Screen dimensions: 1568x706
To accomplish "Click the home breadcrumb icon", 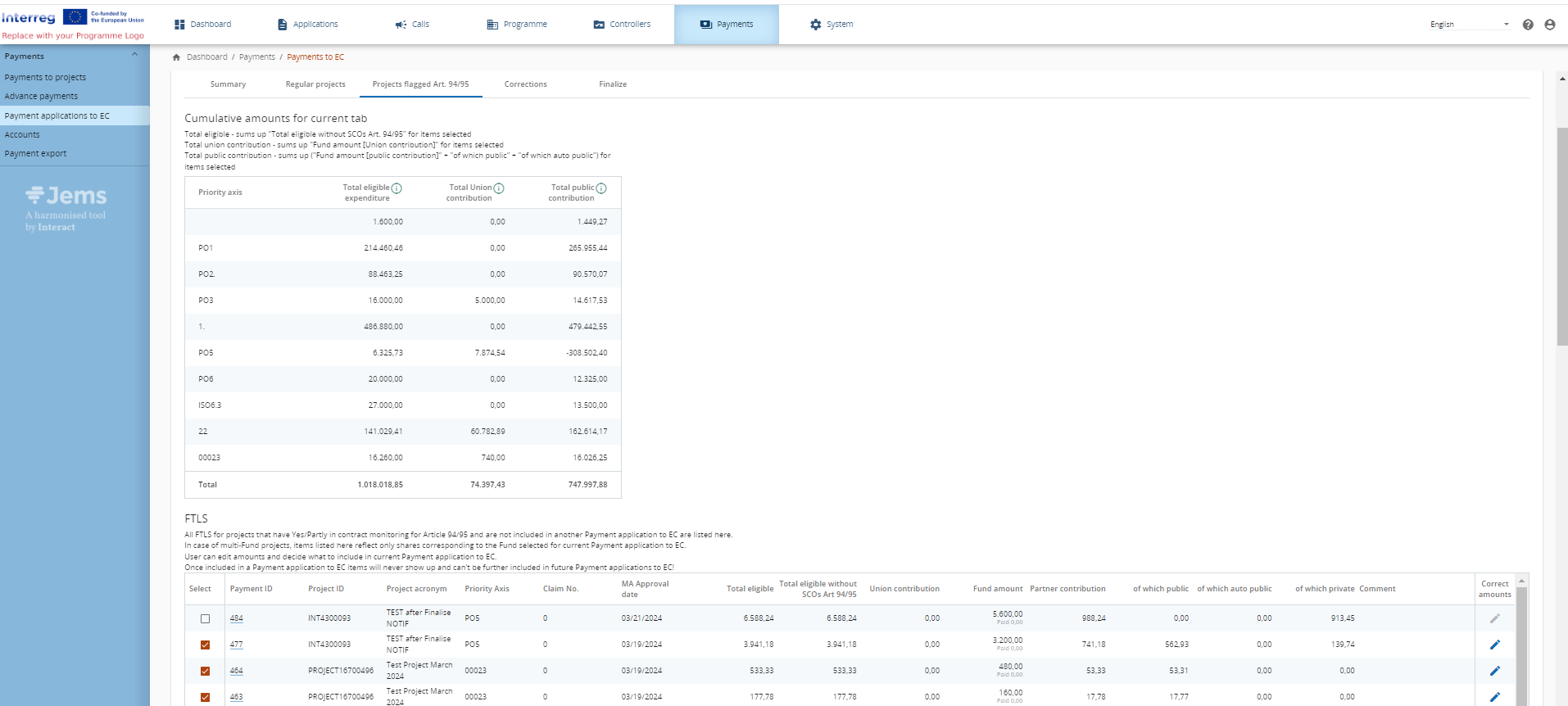I will 176,57.
